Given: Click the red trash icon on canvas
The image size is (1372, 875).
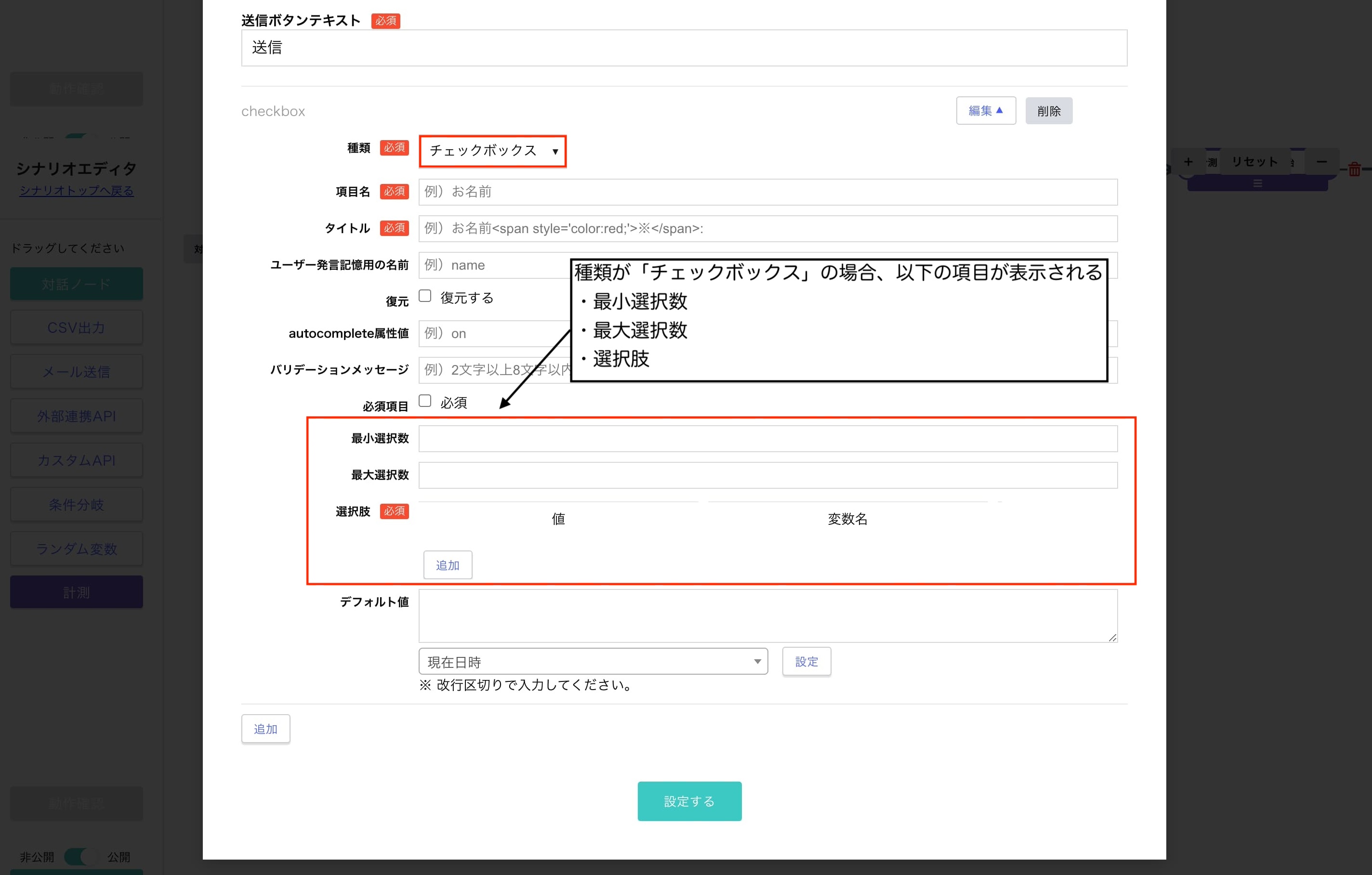Looking at the screenshot, I should [1354, 169].
